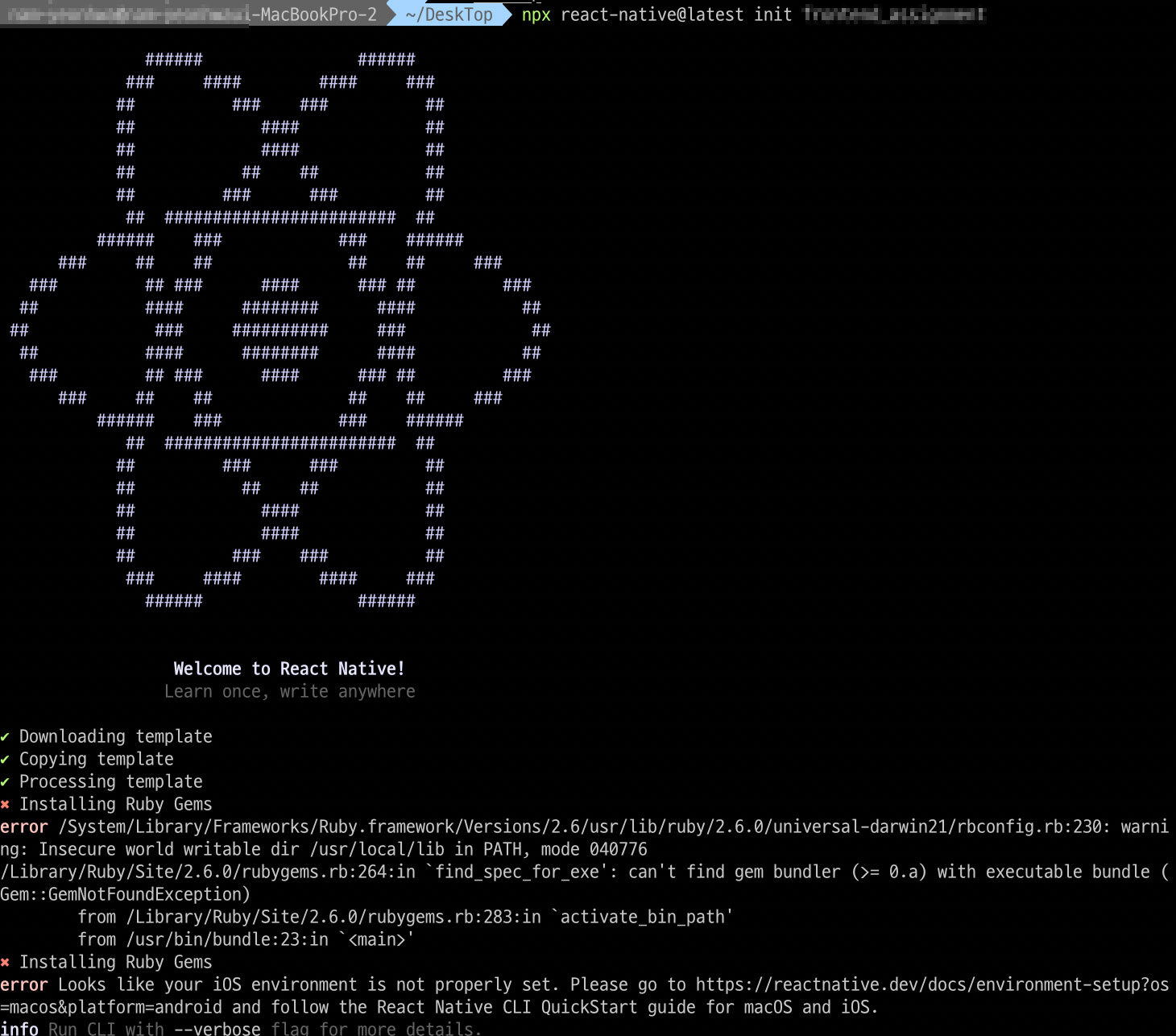The height and width of the screenshot is (1036, 1176).
Task: Click the "-MacBookPro-2" hostname text
Action: click(x=314, y=15)
